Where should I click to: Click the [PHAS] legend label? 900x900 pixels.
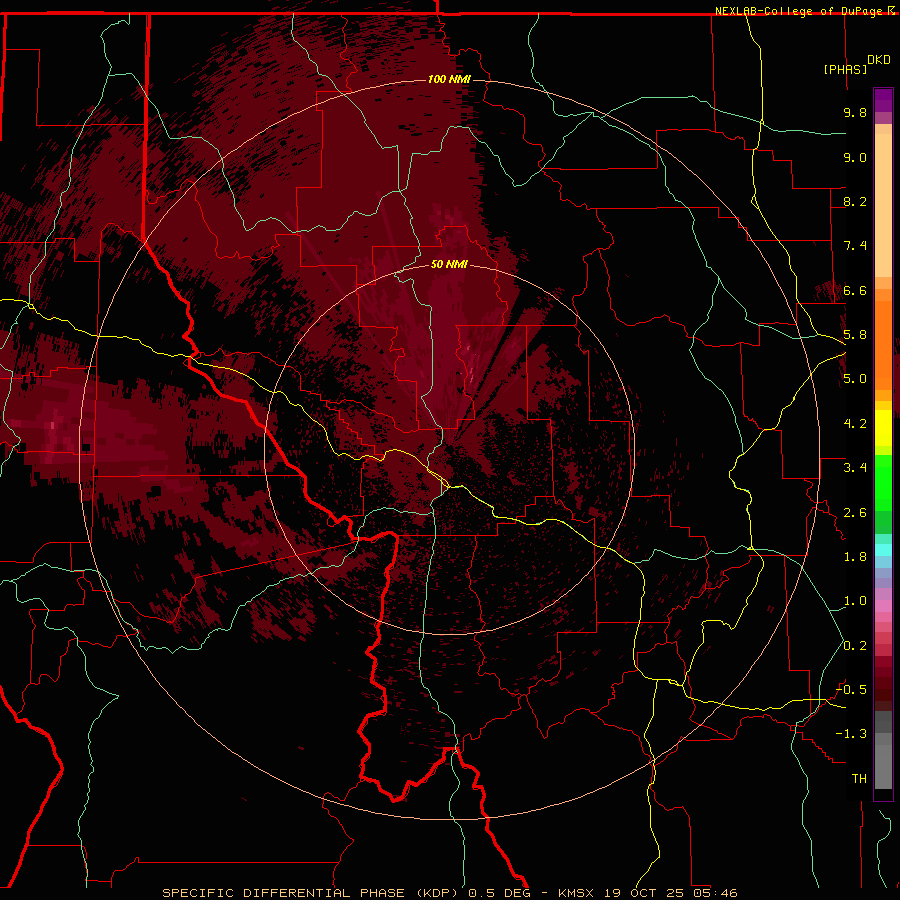pyautogui.click(x=845, y=69)
